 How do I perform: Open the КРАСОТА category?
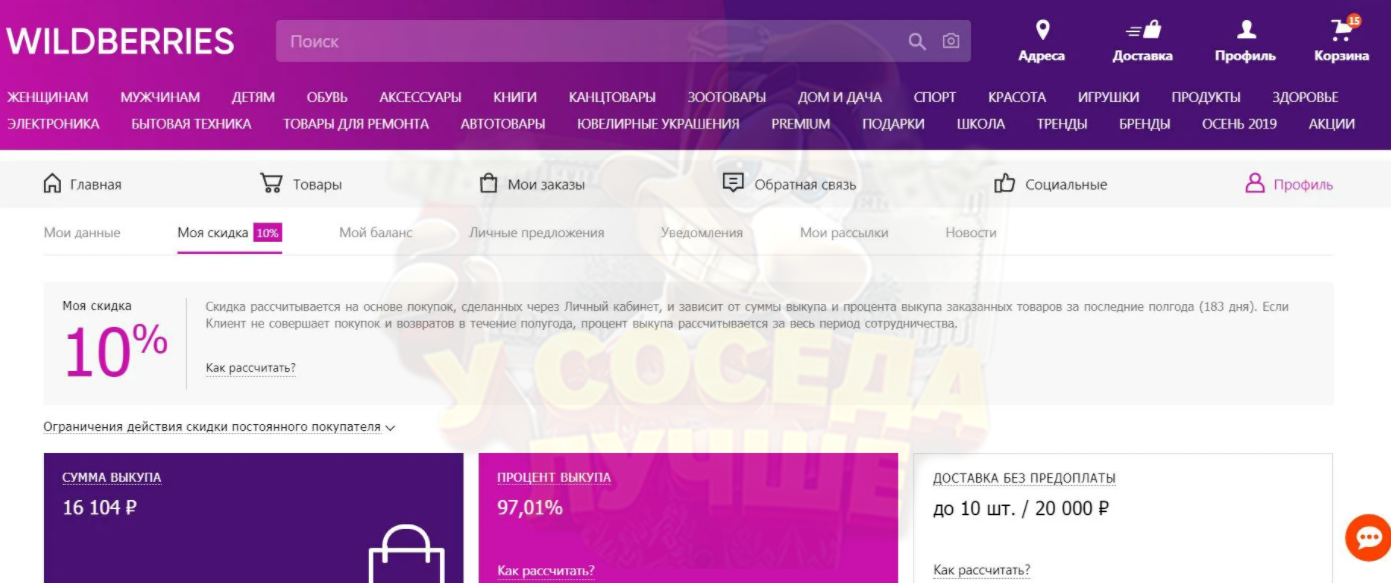pos(1017,97)
